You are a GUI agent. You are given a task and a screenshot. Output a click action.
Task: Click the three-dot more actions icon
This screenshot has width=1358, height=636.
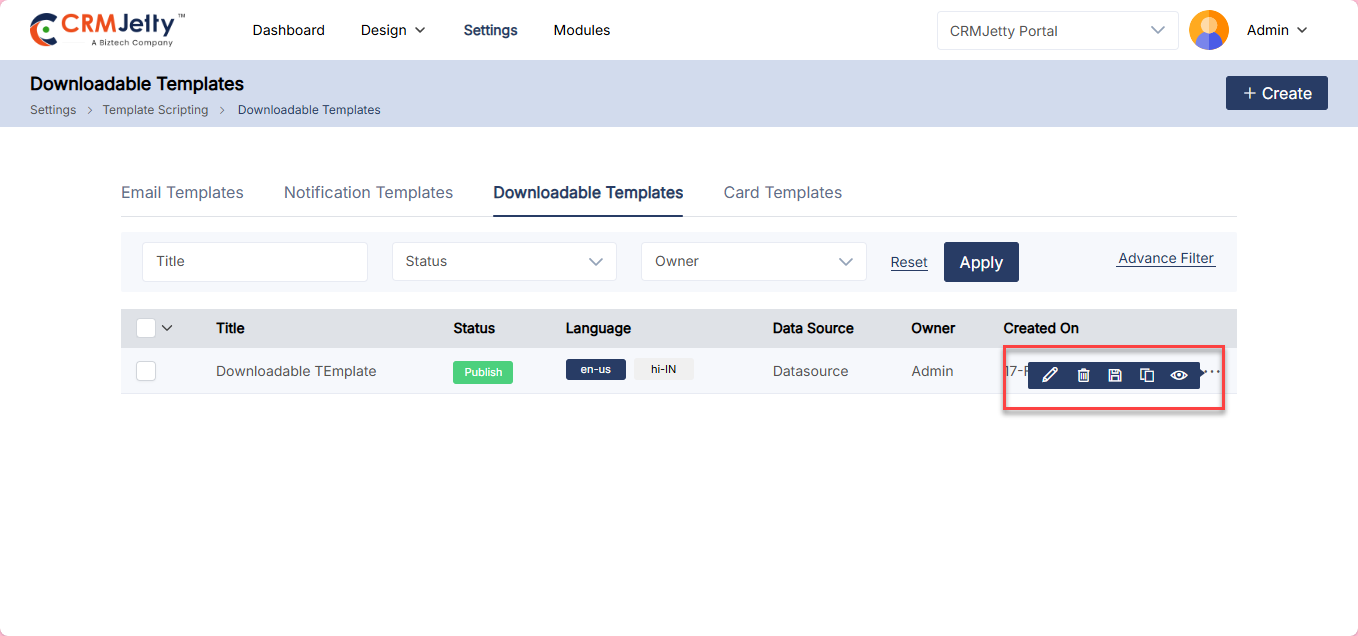pyautogui.click(x=1214, y=371)
